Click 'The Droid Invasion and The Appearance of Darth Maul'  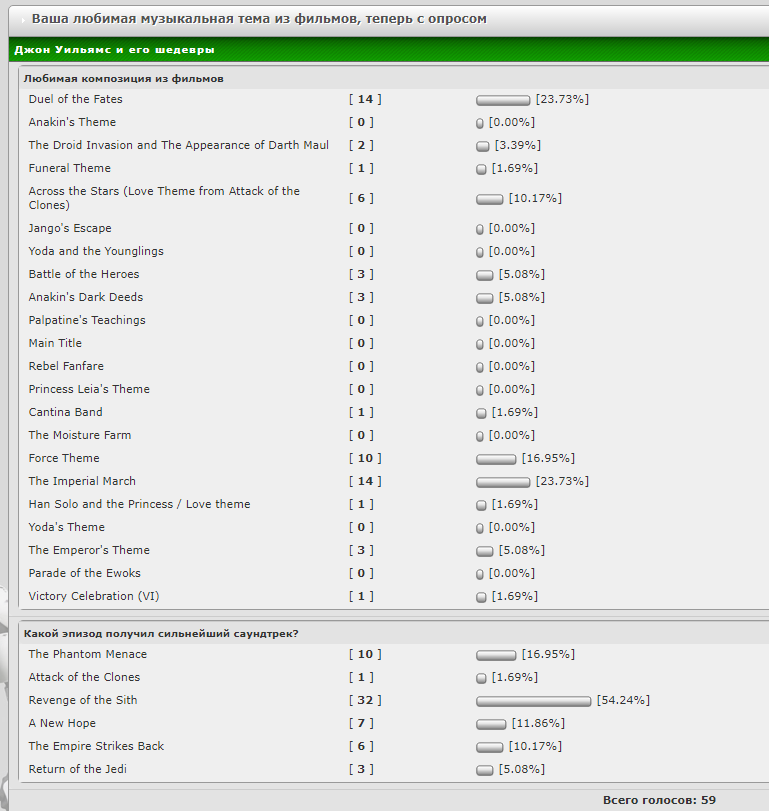[x=178, y=145]
